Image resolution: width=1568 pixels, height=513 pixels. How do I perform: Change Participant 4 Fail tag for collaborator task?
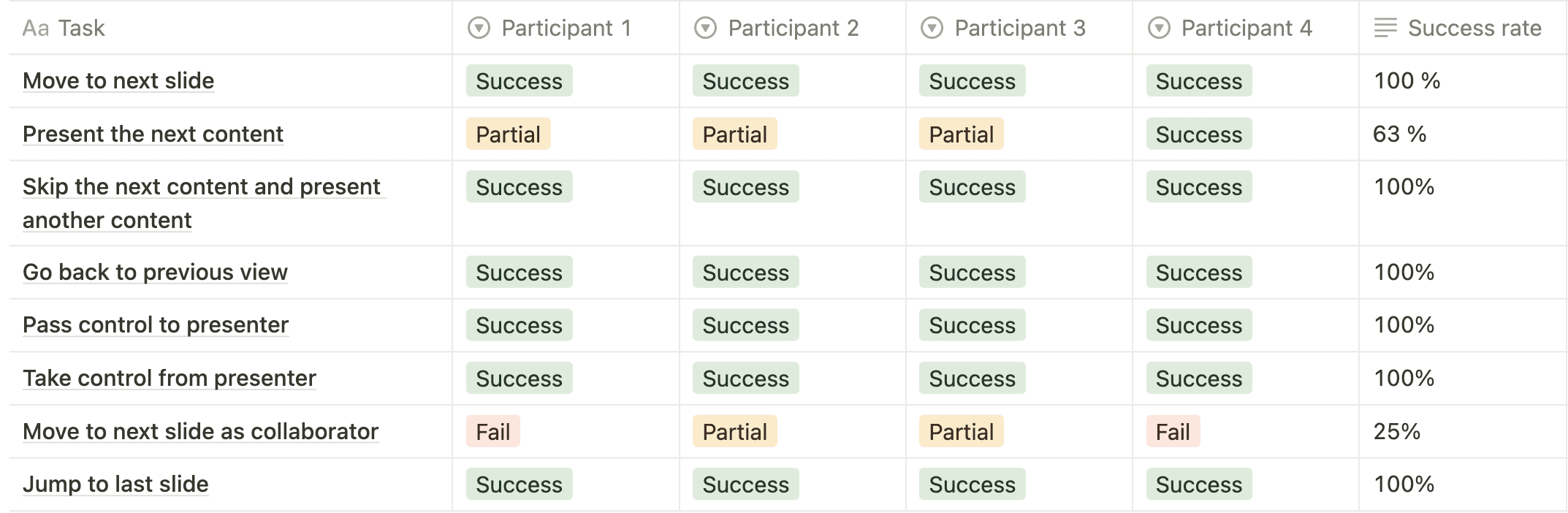pos(1173,432)
